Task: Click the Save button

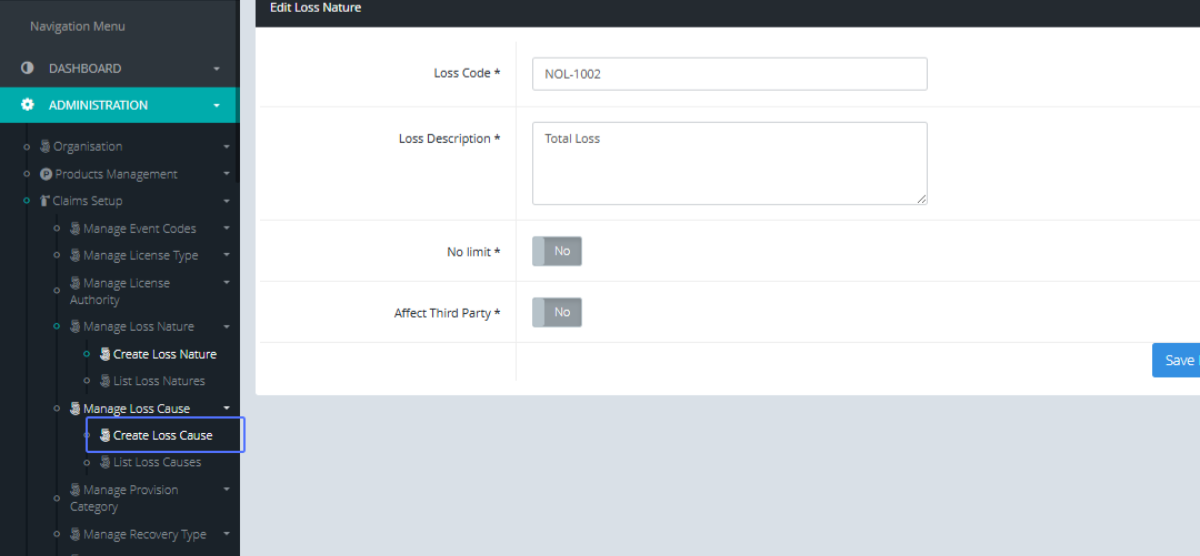Action: pos(1178,360)
